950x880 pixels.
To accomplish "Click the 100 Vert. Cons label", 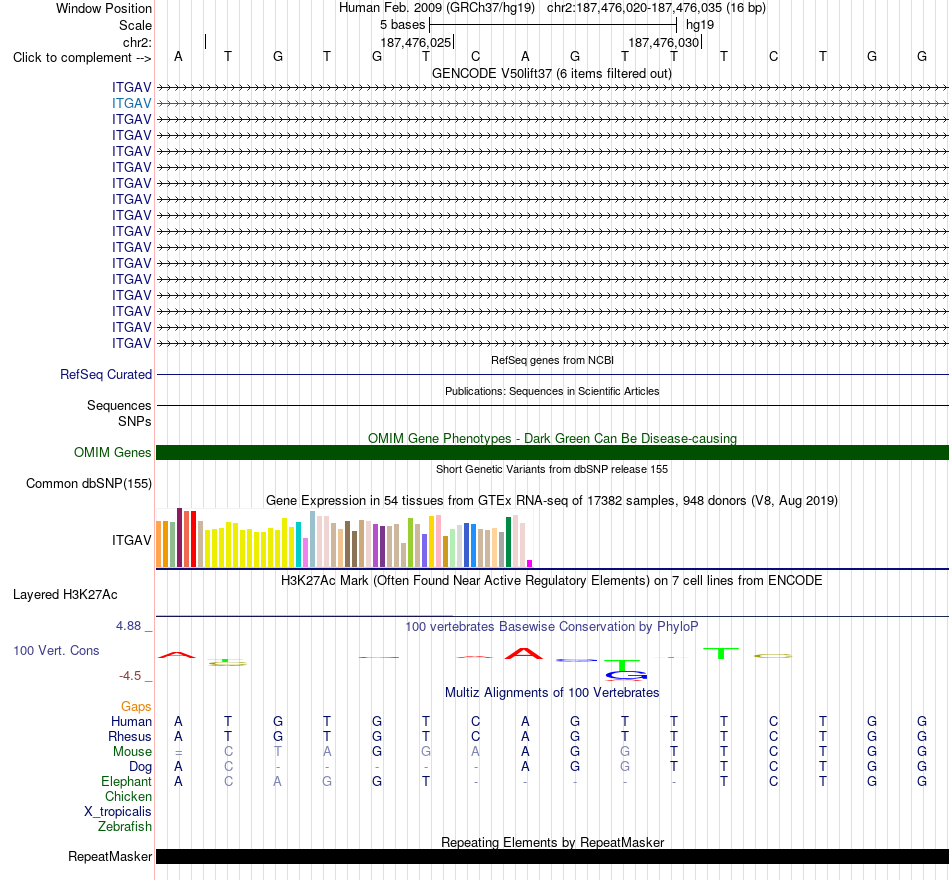I will tap(56, 650).
